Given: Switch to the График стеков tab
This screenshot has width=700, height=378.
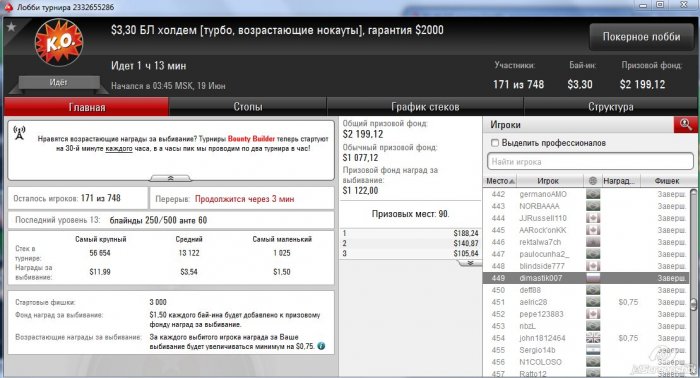Looking at the screenshot, I should pos(425,107).
